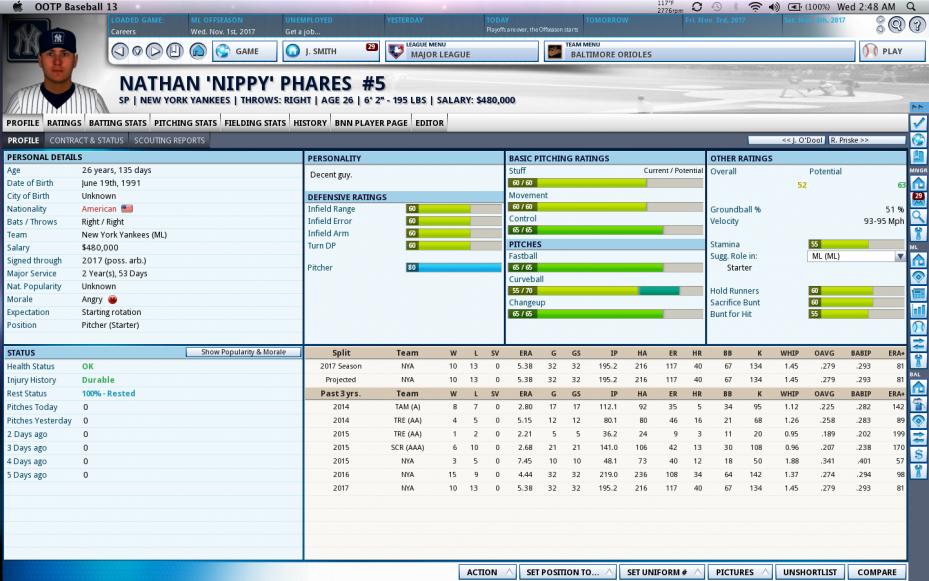929x581 pixels.
Task: Click Show Popularity & Morale button
Action: click(x=243, y=352)
